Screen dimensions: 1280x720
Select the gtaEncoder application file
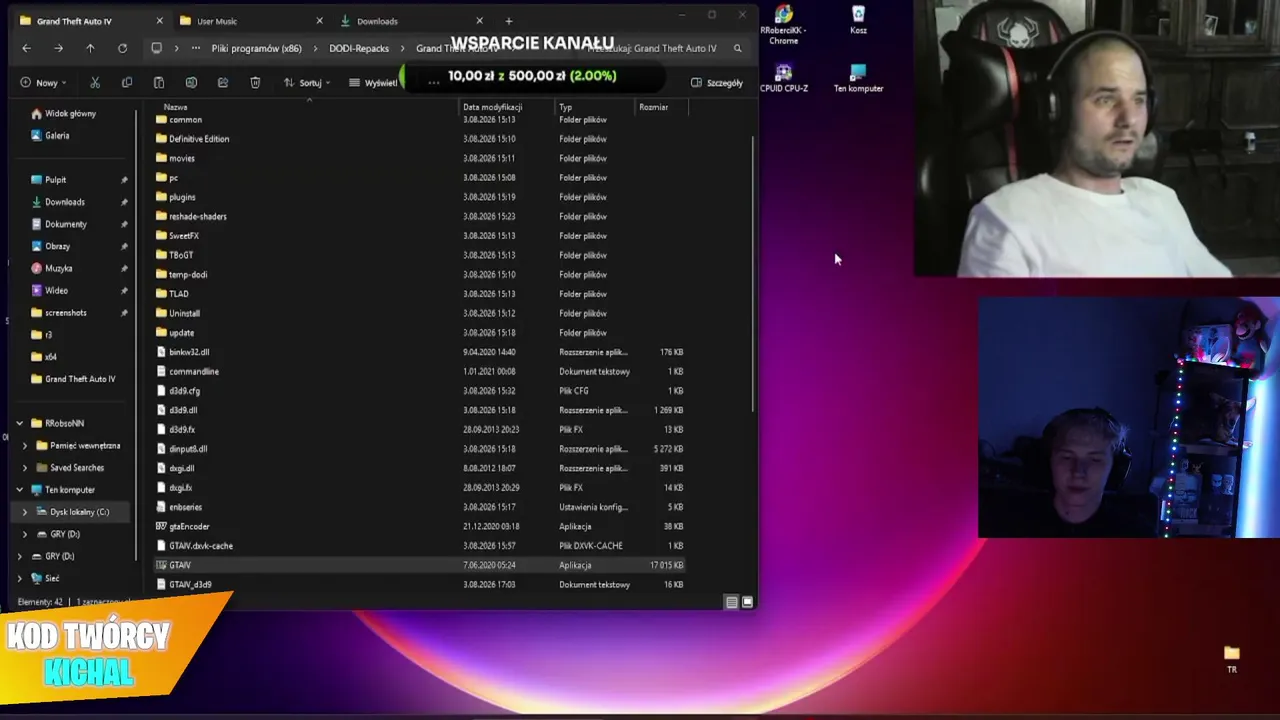[189, 526]
